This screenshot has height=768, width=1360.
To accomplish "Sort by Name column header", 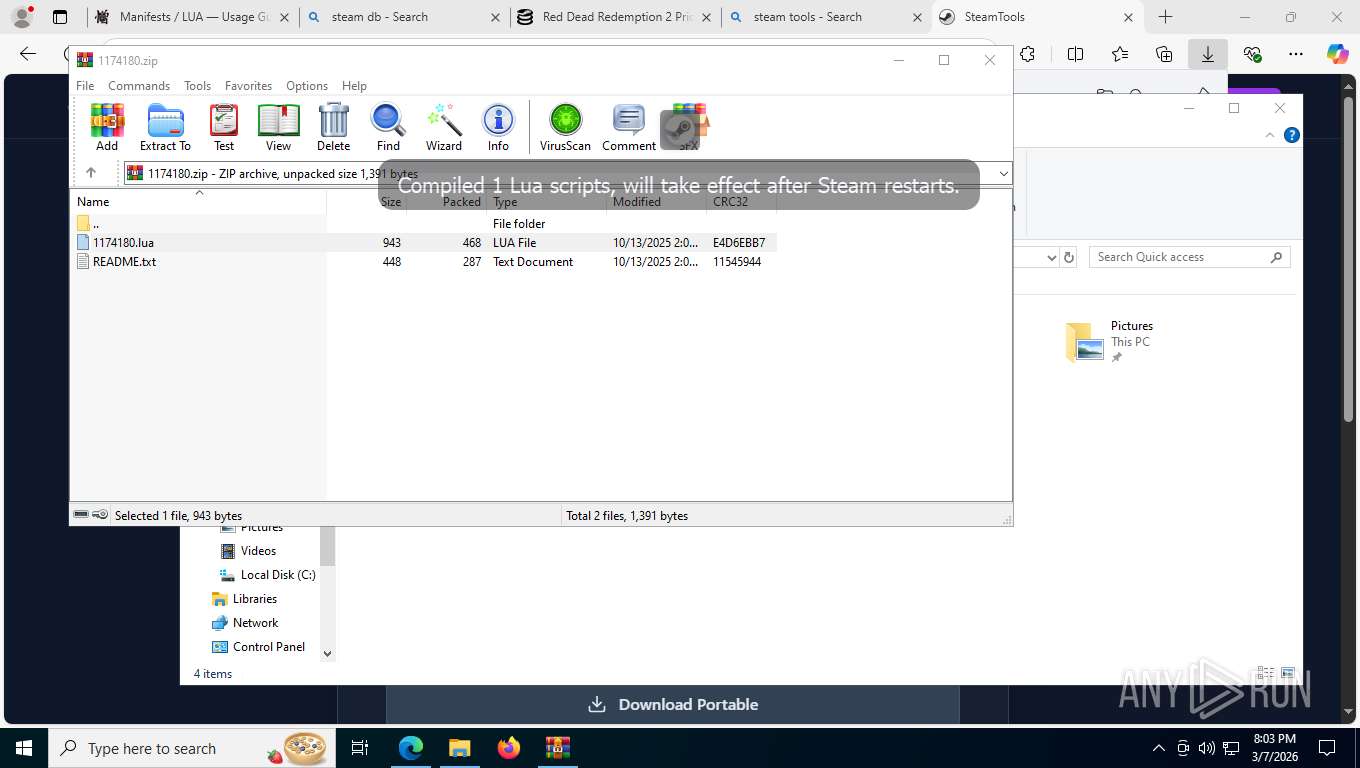I will pyautogui.click(x=198, y=201).
